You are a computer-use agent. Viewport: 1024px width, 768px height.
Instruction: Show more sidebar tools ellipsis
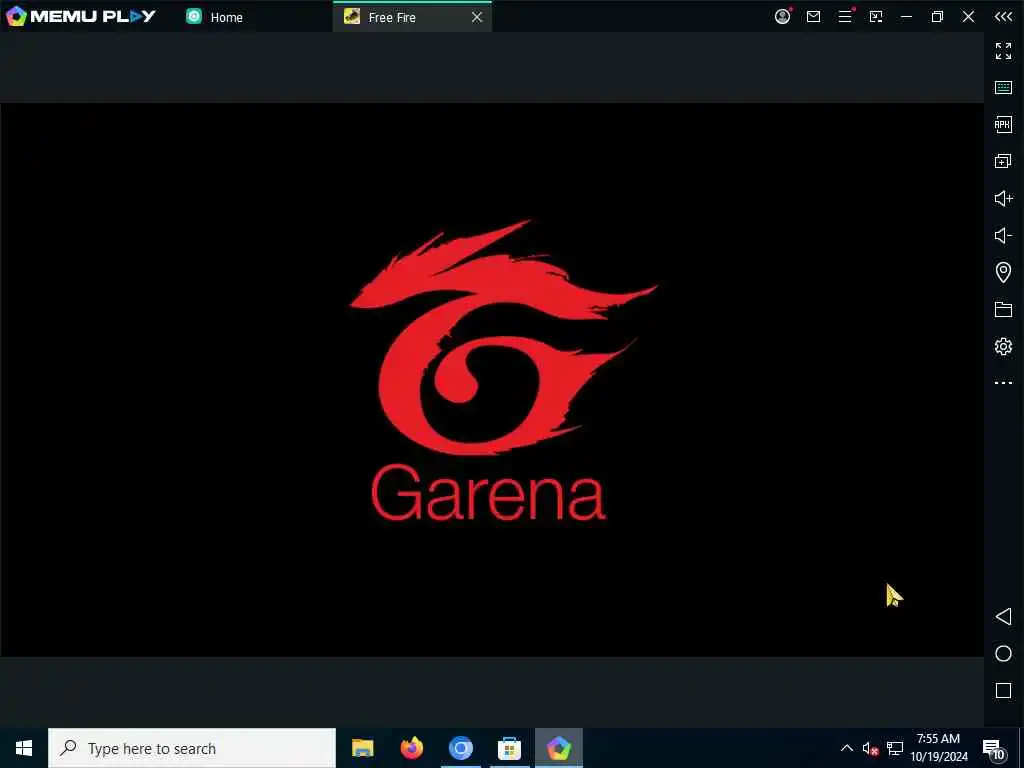click(1003, 383)
